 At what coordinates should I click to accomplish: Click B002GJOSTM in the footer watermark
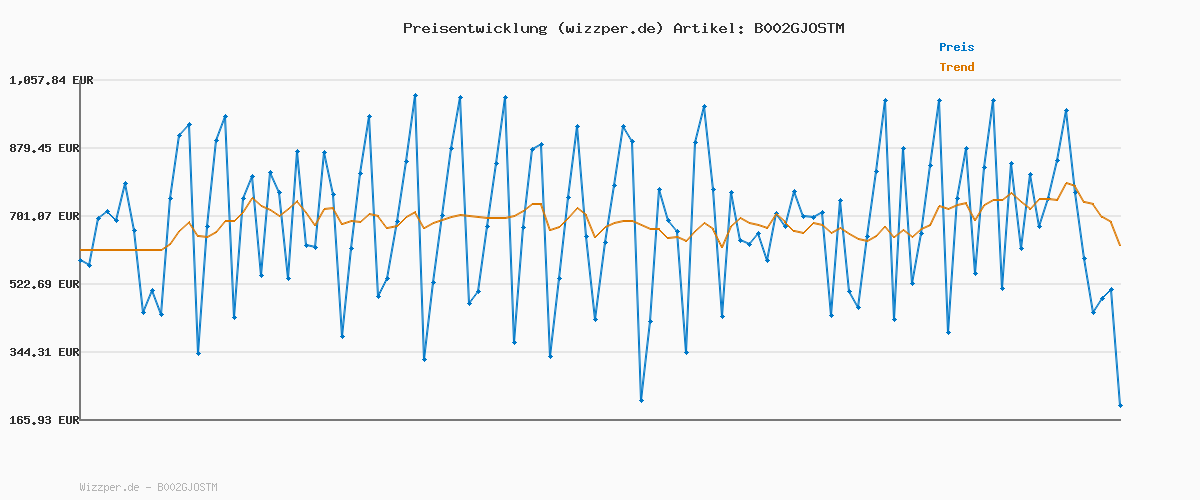187,488
